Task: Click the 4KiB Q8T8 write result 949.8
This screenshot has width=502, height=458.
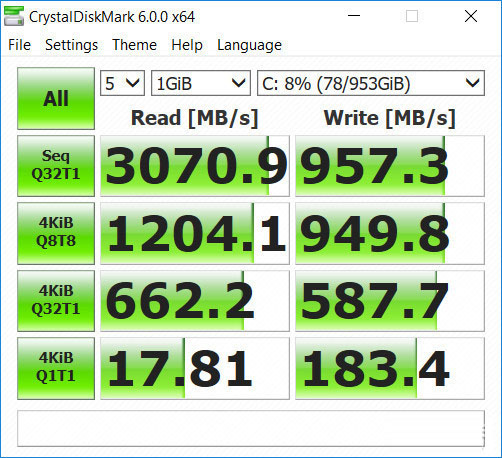Action: click(x=390, y=233)
